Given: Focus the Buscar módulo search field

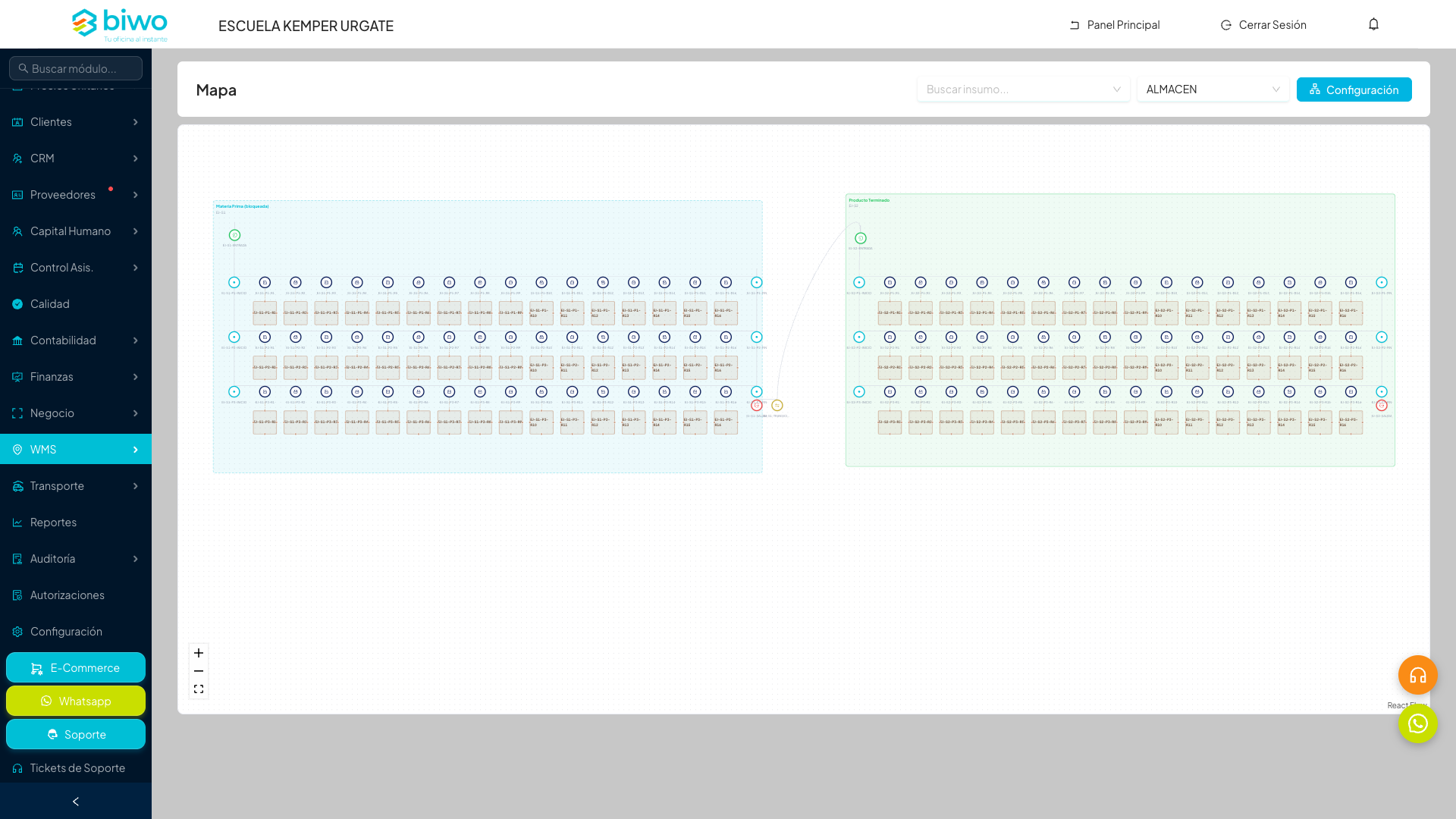Looking at the screenshot, I should (x=76, y=68).
